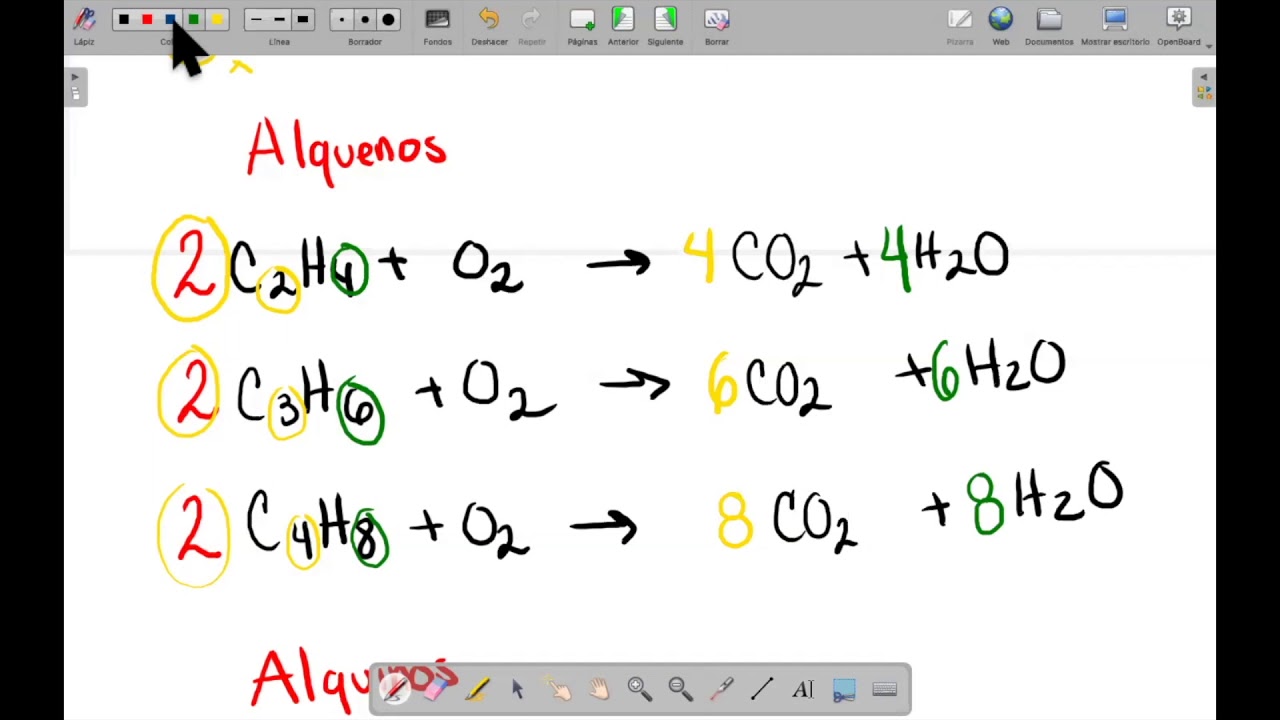This screenshot has width=1280, height=720.
Task: Click zoom in magnifier
Action: (639, 689)
